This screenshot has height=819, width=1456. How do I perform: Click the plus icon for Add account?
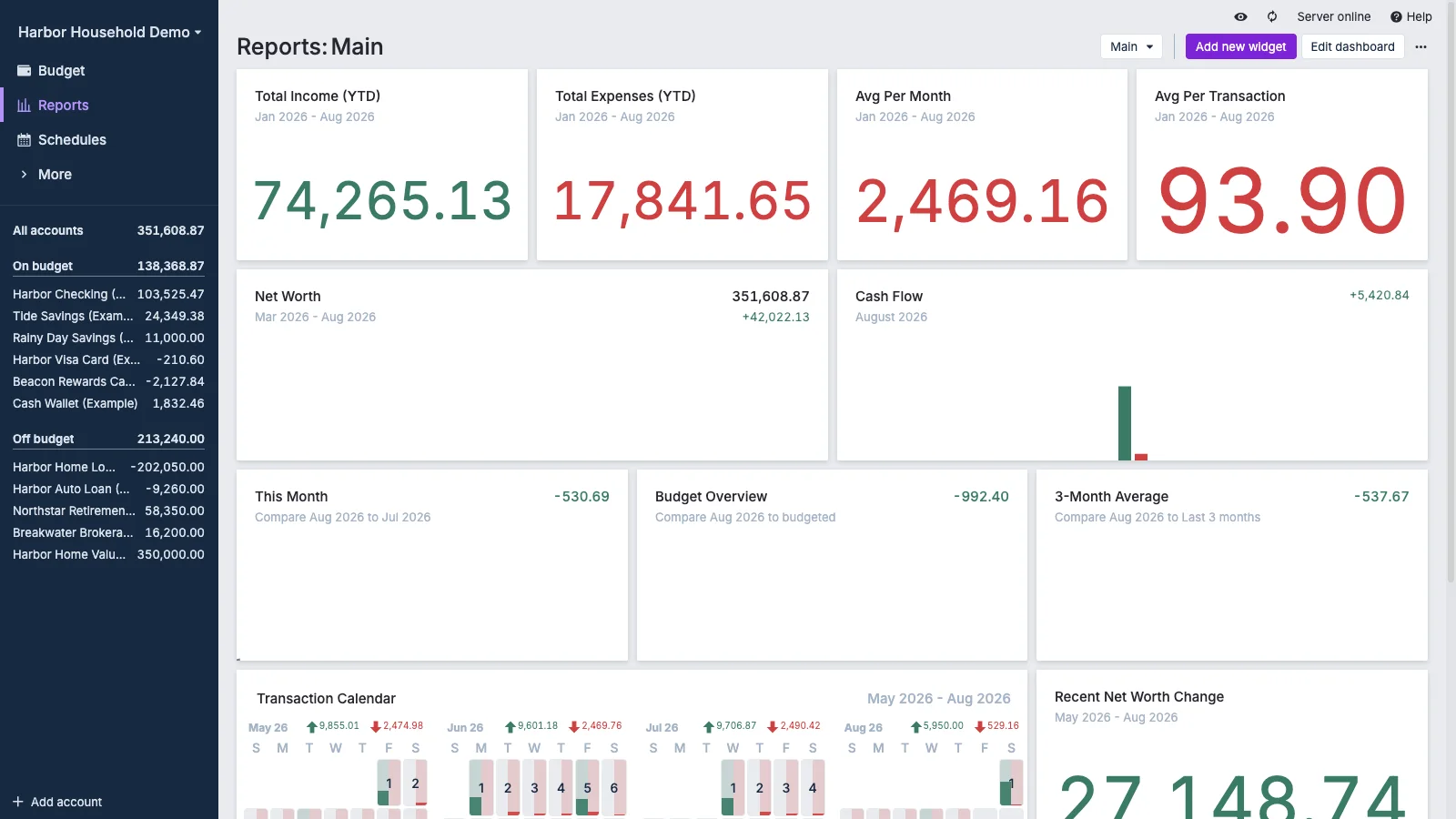point(18,802)
